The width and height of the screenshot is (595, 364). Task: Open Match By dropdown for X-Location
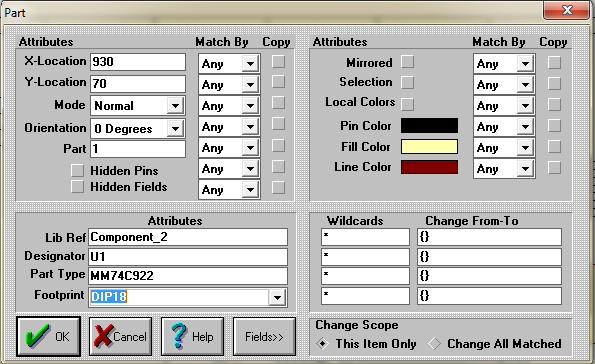[x=250, y=63]
